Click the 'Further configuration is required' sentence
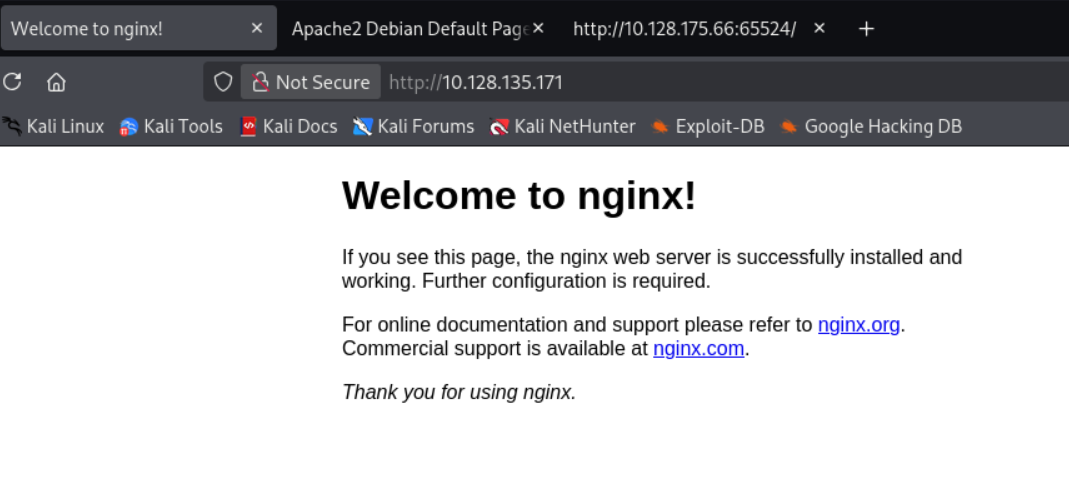Screen dimensions: 1069x499 pyautogui.click(x=567, y=281)
